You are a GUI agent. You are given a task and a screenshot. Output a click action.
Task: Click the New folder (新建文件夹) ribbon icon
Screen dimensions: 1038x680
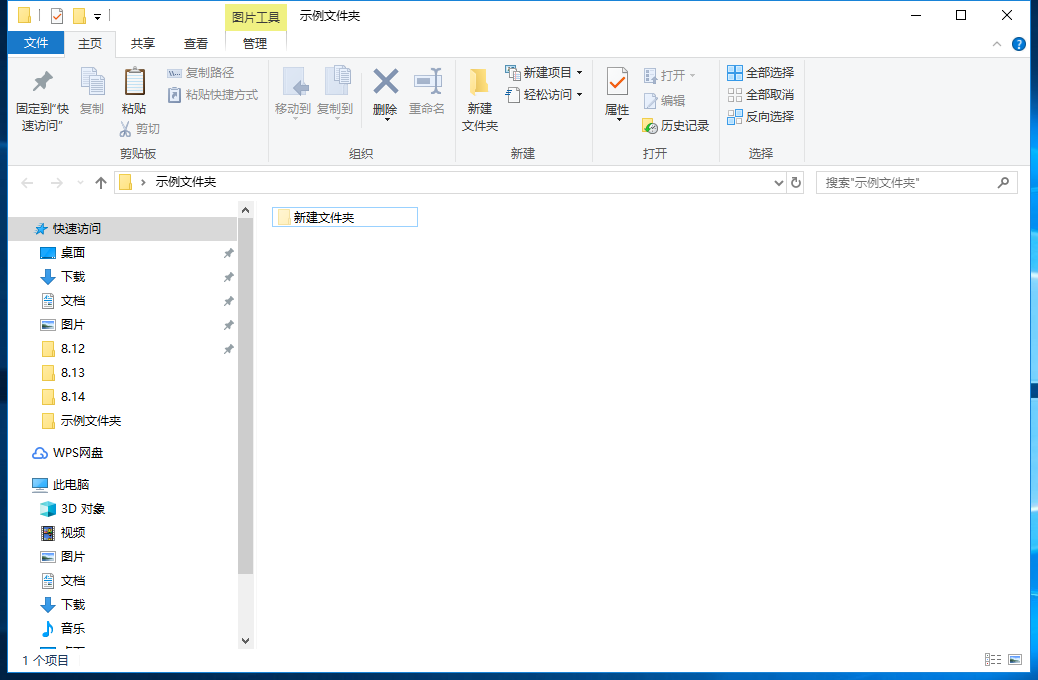[x=479, y=82]
